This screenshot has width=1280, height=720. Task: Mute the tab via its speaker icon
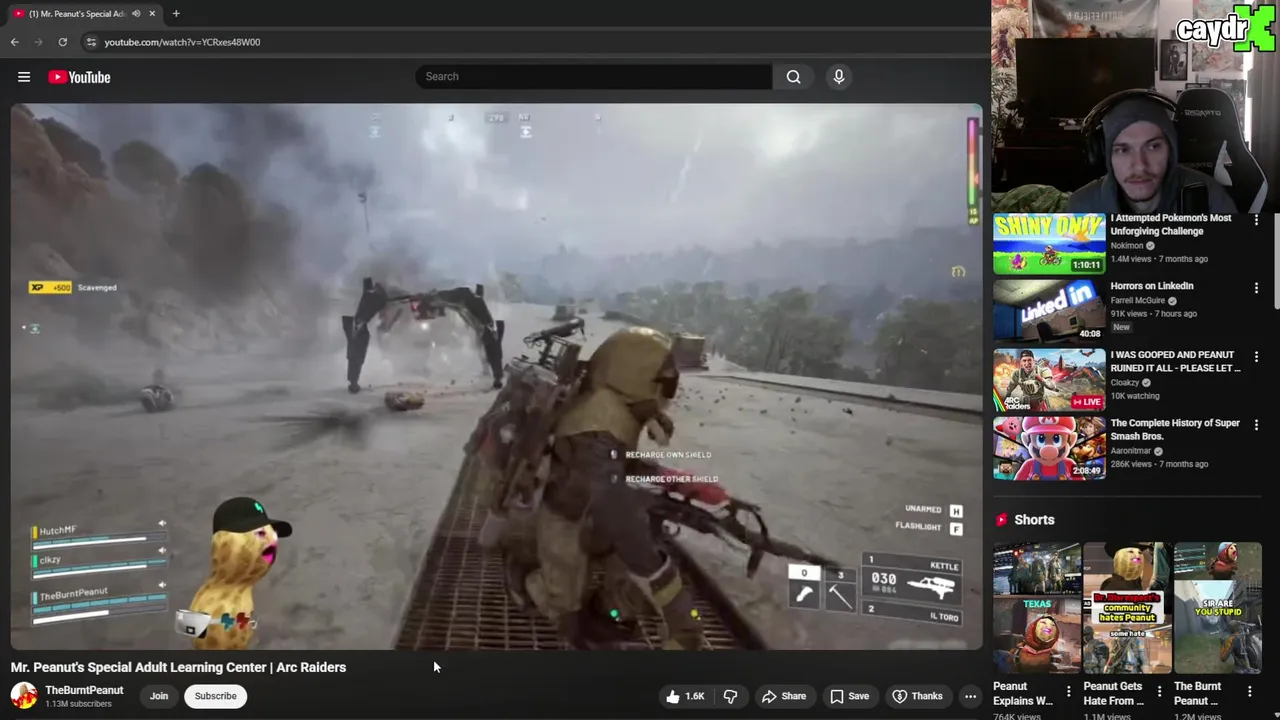pos(136,13)
